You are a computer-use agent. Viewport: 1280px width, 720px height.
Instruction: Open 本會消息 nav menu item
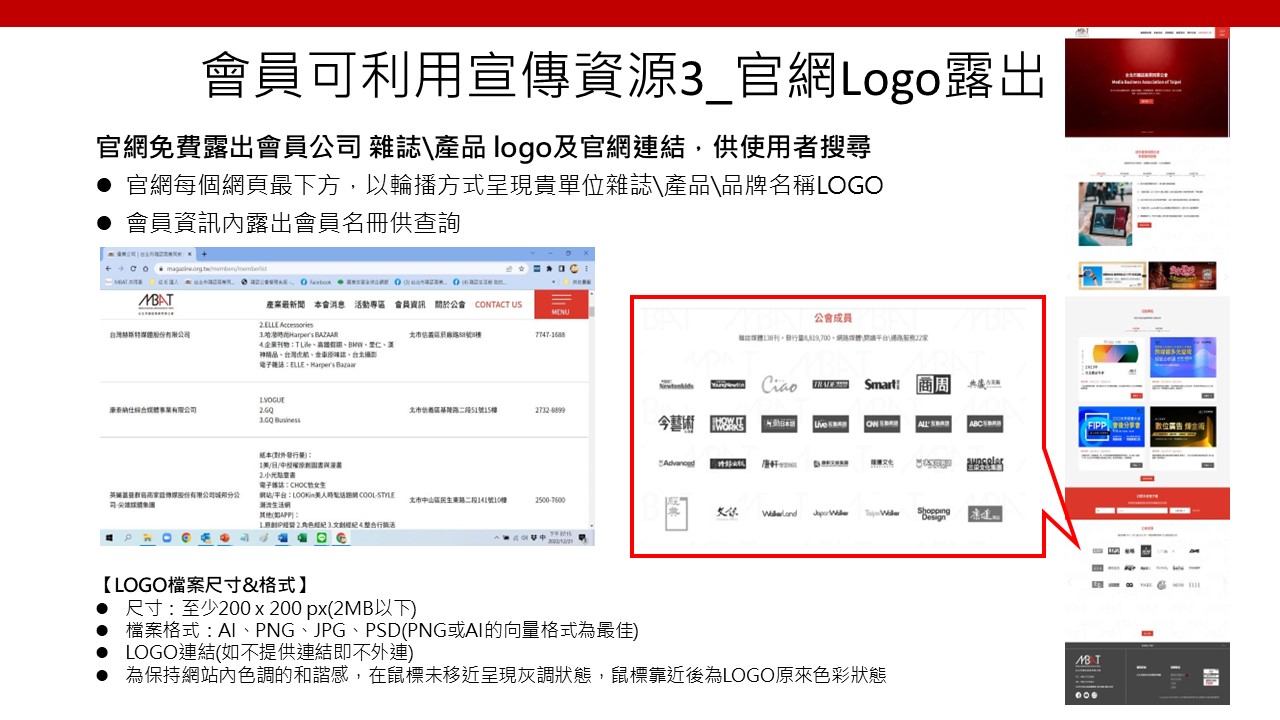tap(329, 304)
